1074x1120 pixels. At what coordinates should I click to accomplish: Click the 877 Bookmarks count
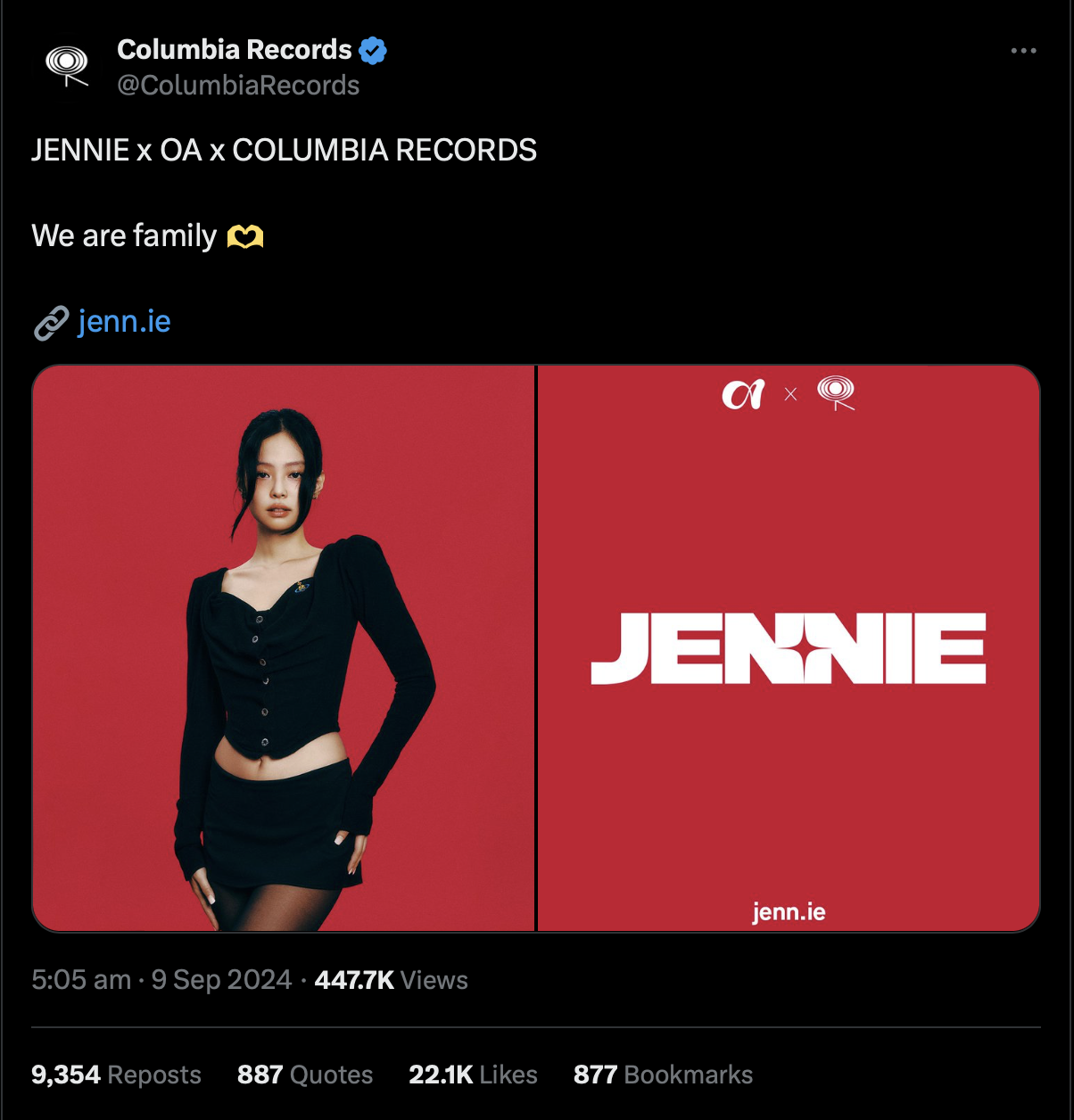[663, 1075]
